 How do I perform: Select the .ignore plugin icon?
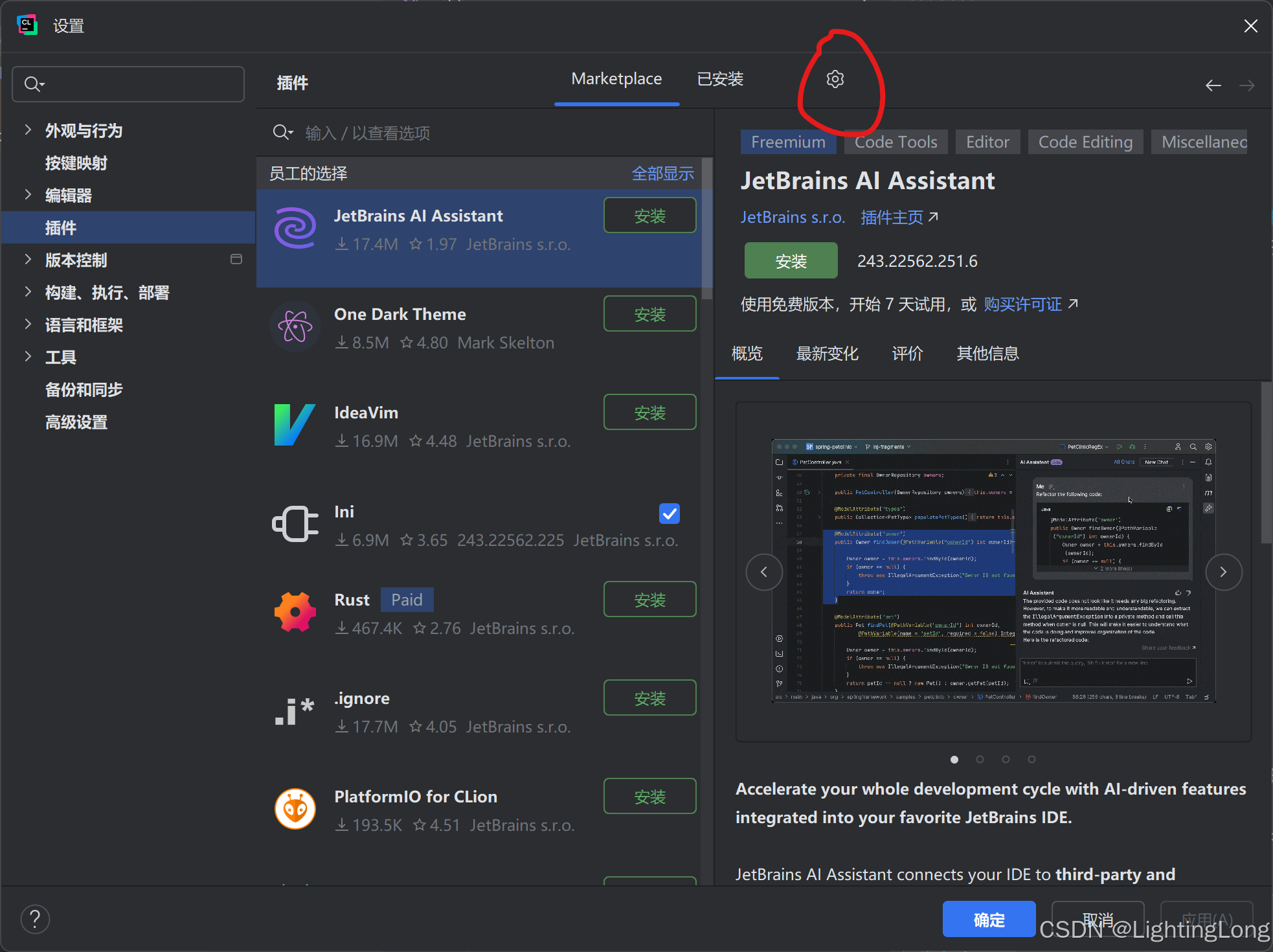(295, 710)
